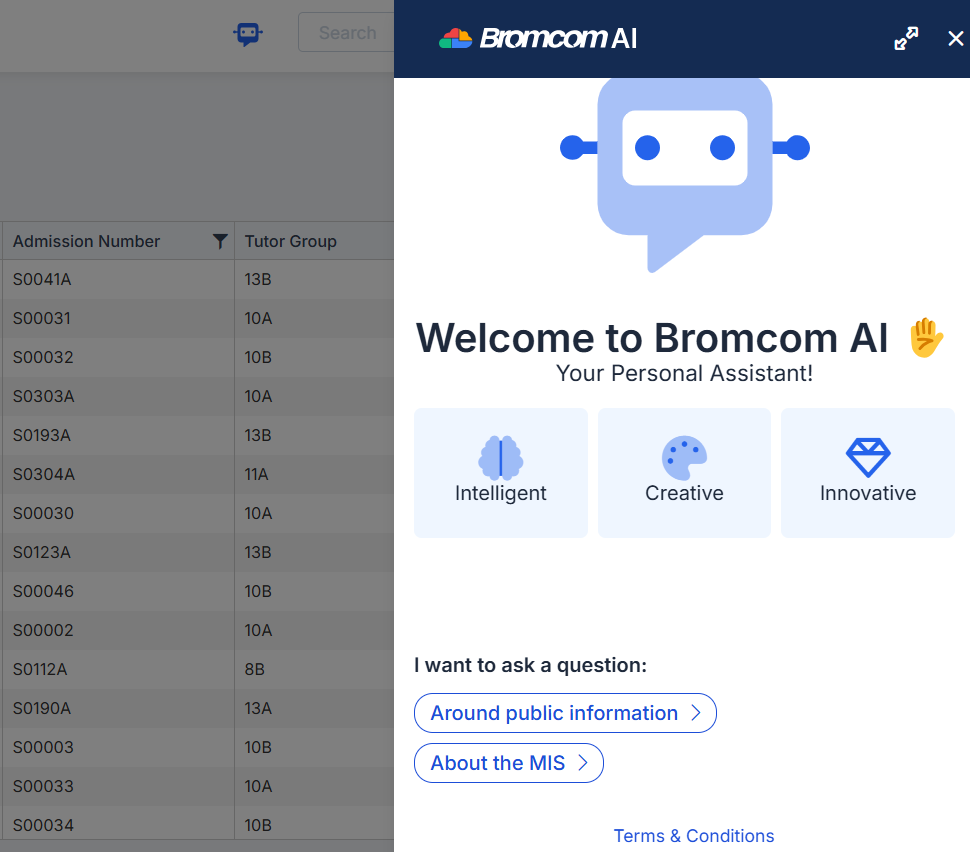The height and width of the screenshot is (852, 970).
Task: Click inside the Search field
Action: pyautogui.click(x=346, y=32)
